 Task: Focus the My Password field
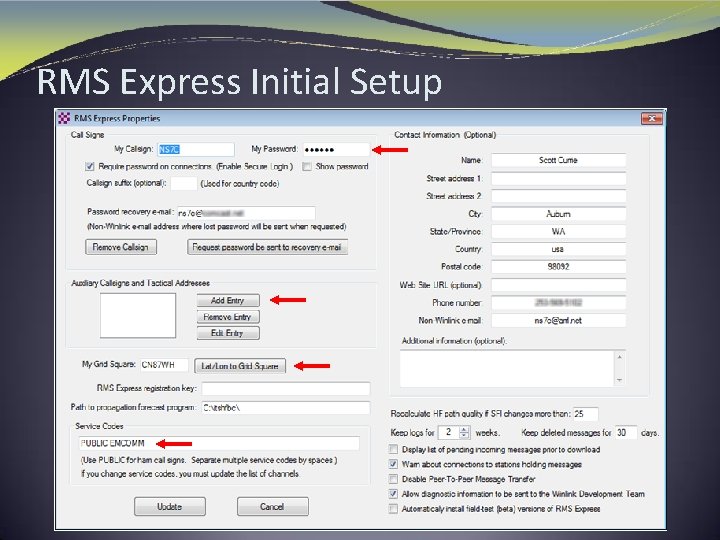[336, 149]
